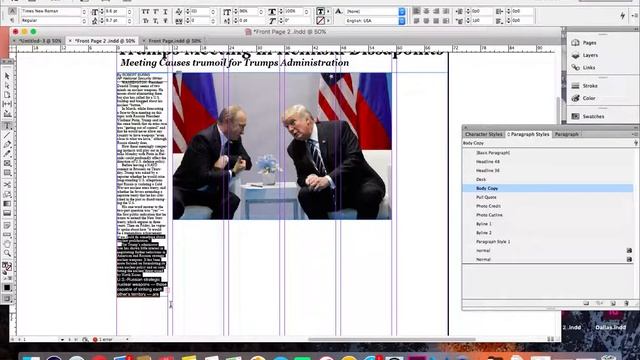This screenshot has height=360, width=640.
Task: Toggle Small Caps formatting
Action: (x=145, y=20)
